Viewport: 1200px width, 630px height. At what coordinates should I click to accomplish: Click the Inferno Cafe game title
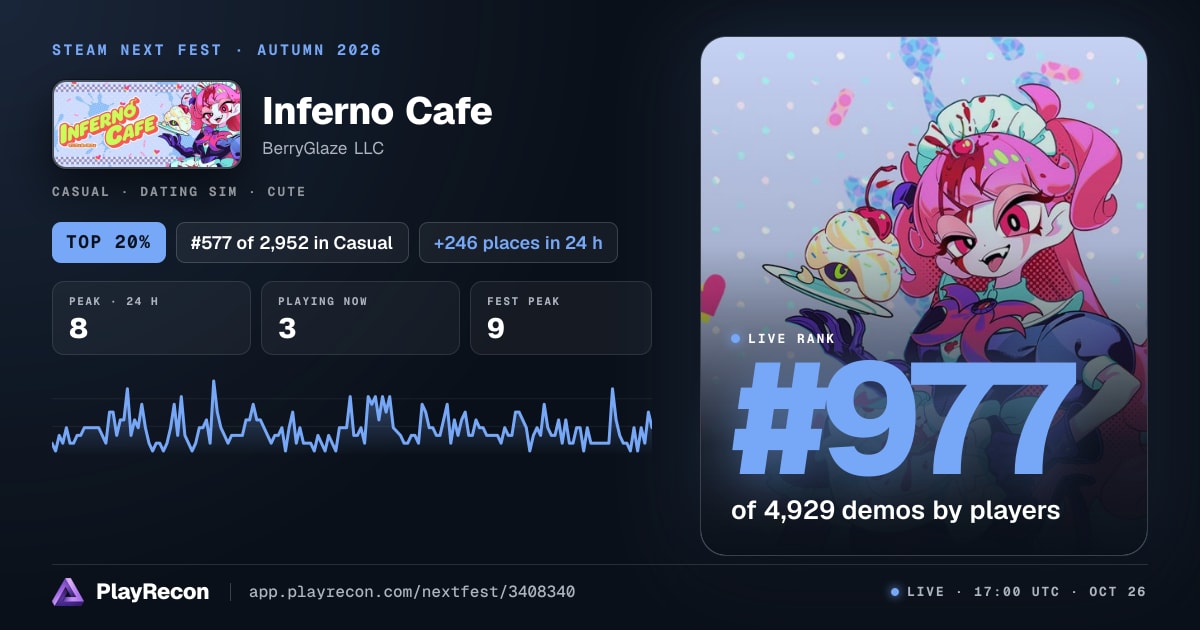point(377,110)
